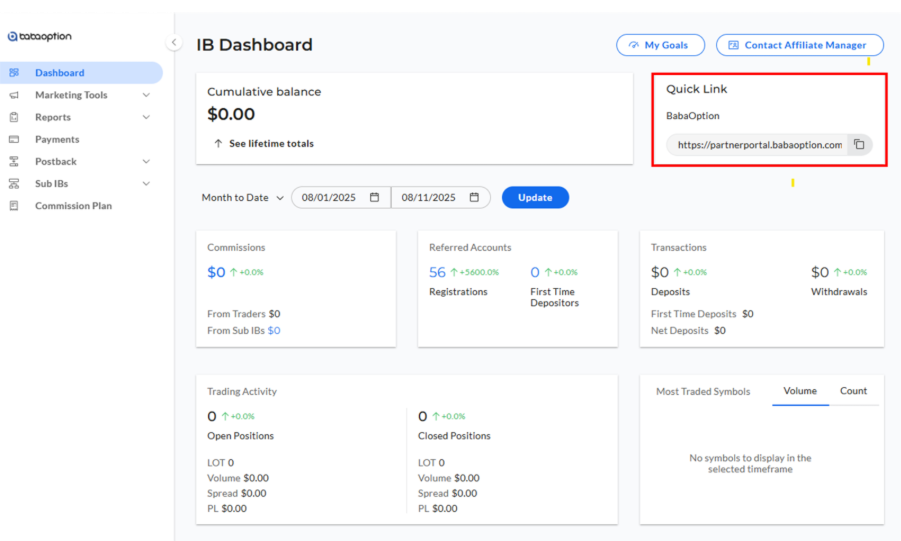
Task: Expand the Reports submenu
Action: [146, 117]
